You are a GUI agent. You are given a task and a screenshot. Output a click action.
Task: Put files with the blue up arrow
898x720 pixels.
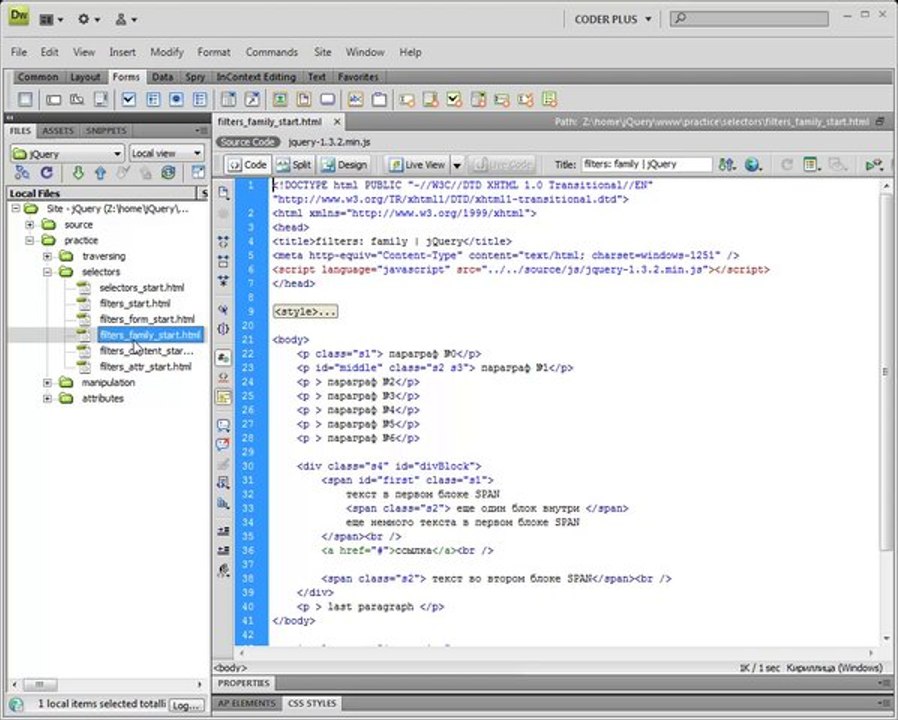point(100,172)
